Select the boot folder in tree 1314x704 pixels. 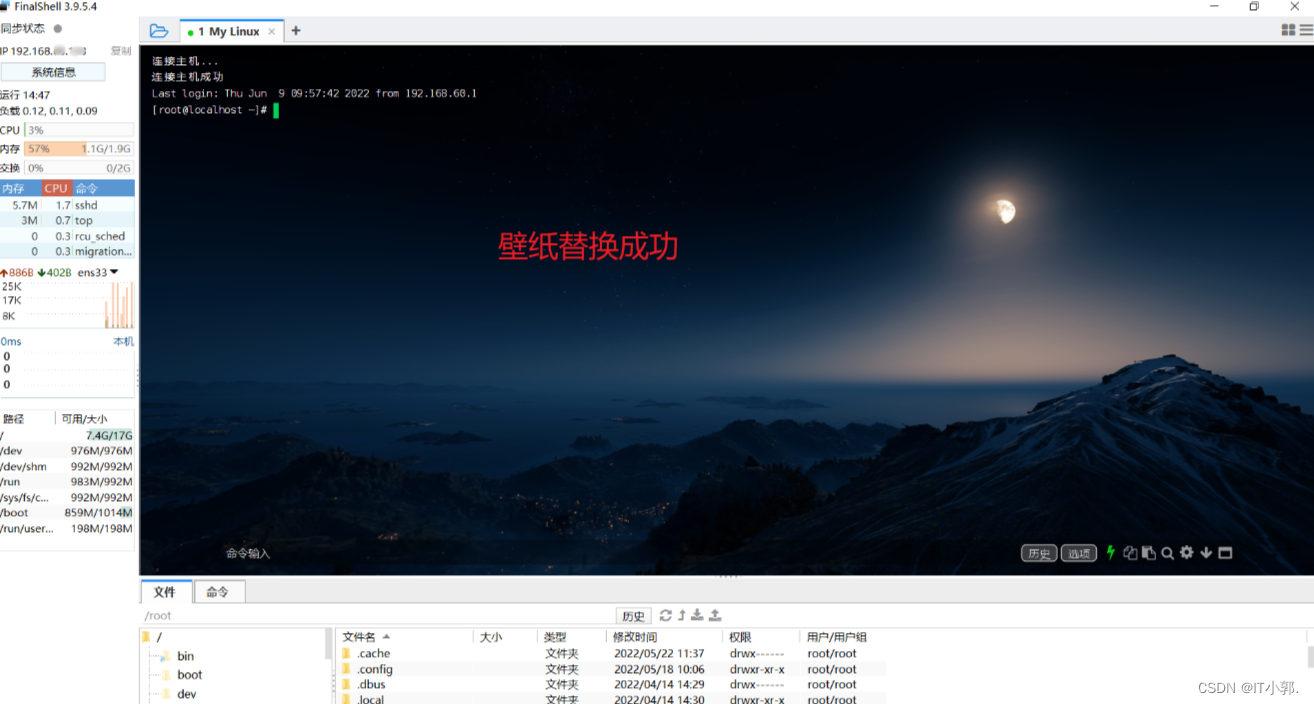click(x=189, y=675)
